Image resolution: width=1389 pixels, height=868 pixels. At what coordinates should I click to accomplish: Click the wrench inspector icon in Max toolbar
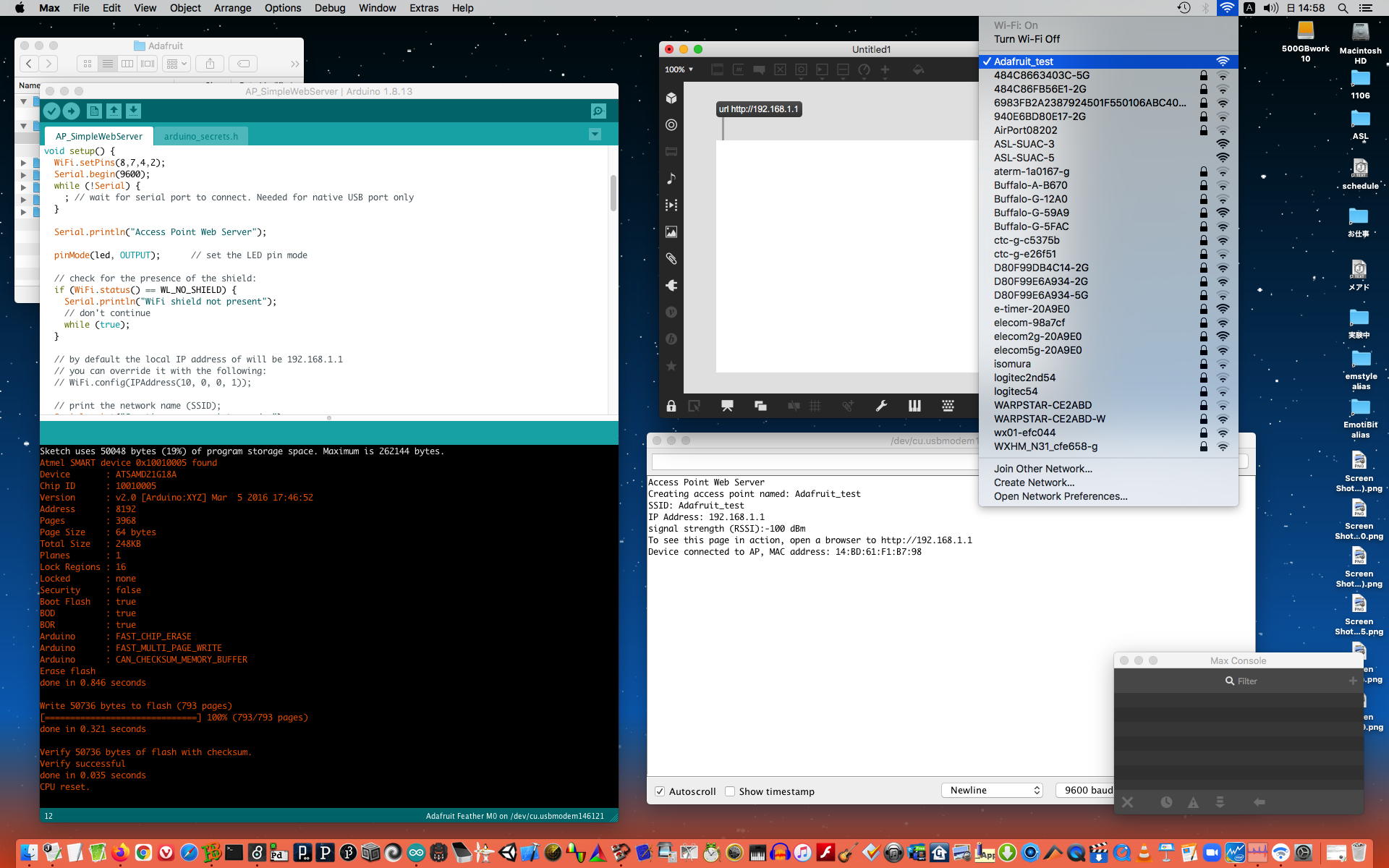(x=881, y=406)
